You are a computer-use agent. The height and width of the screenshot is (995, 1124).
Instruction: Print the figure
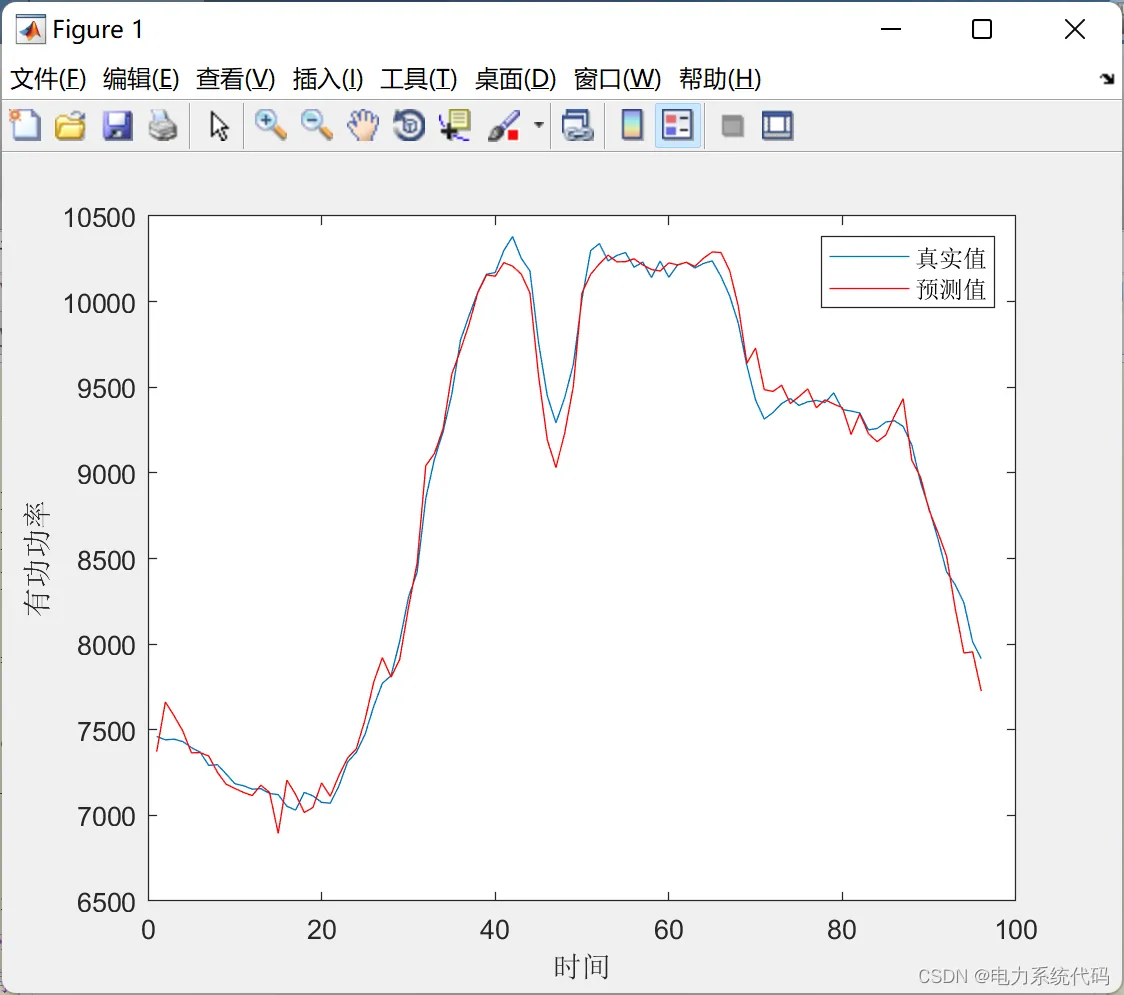[x=163, y=125]
